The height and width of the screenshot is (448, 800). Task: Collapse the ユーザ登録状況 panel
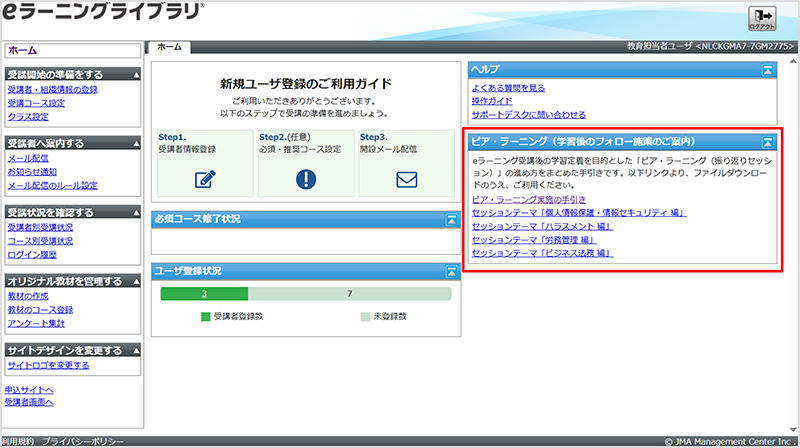pyautogui.click(x=452, y=271)
